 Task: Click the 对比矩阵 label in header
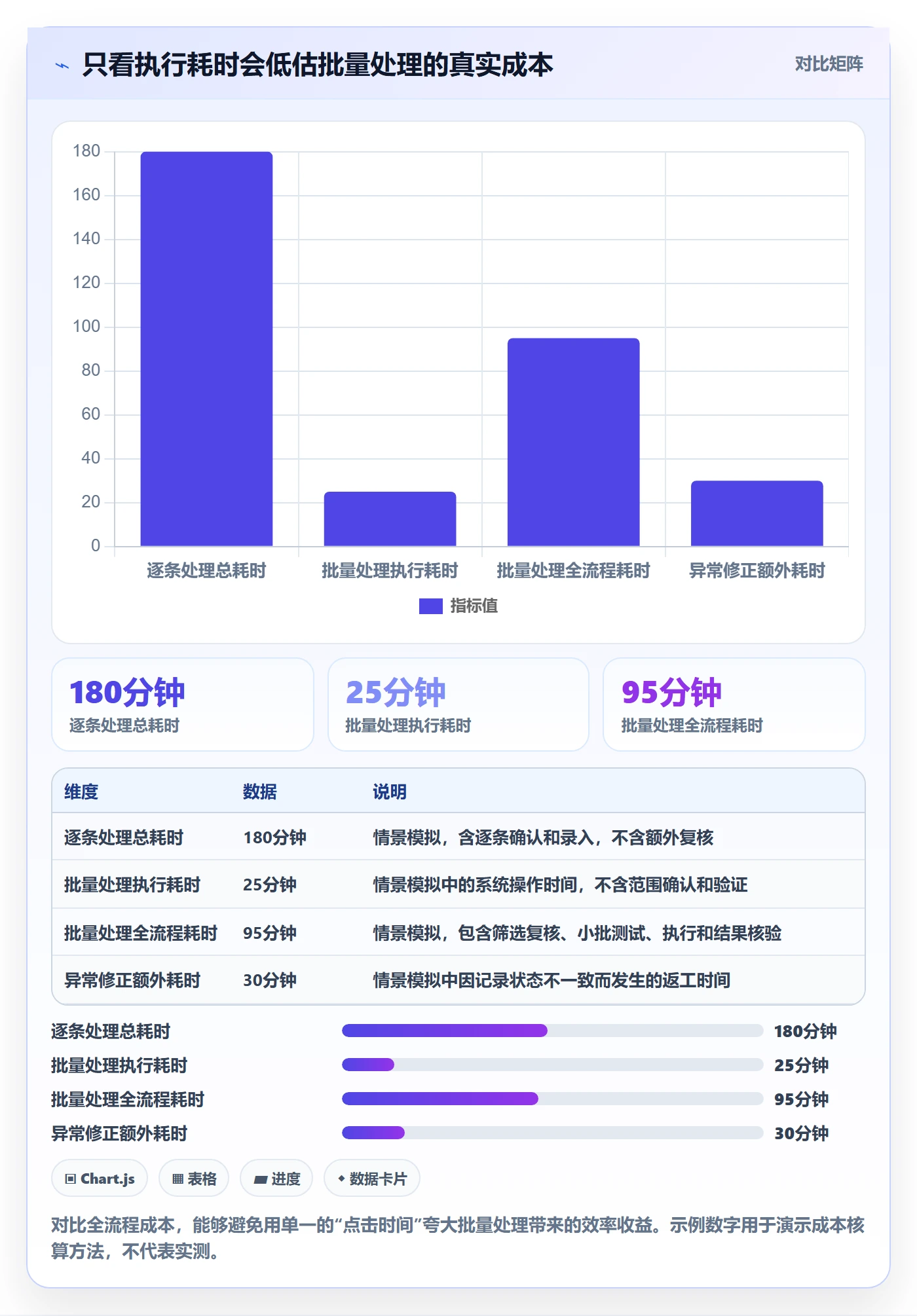829,64
